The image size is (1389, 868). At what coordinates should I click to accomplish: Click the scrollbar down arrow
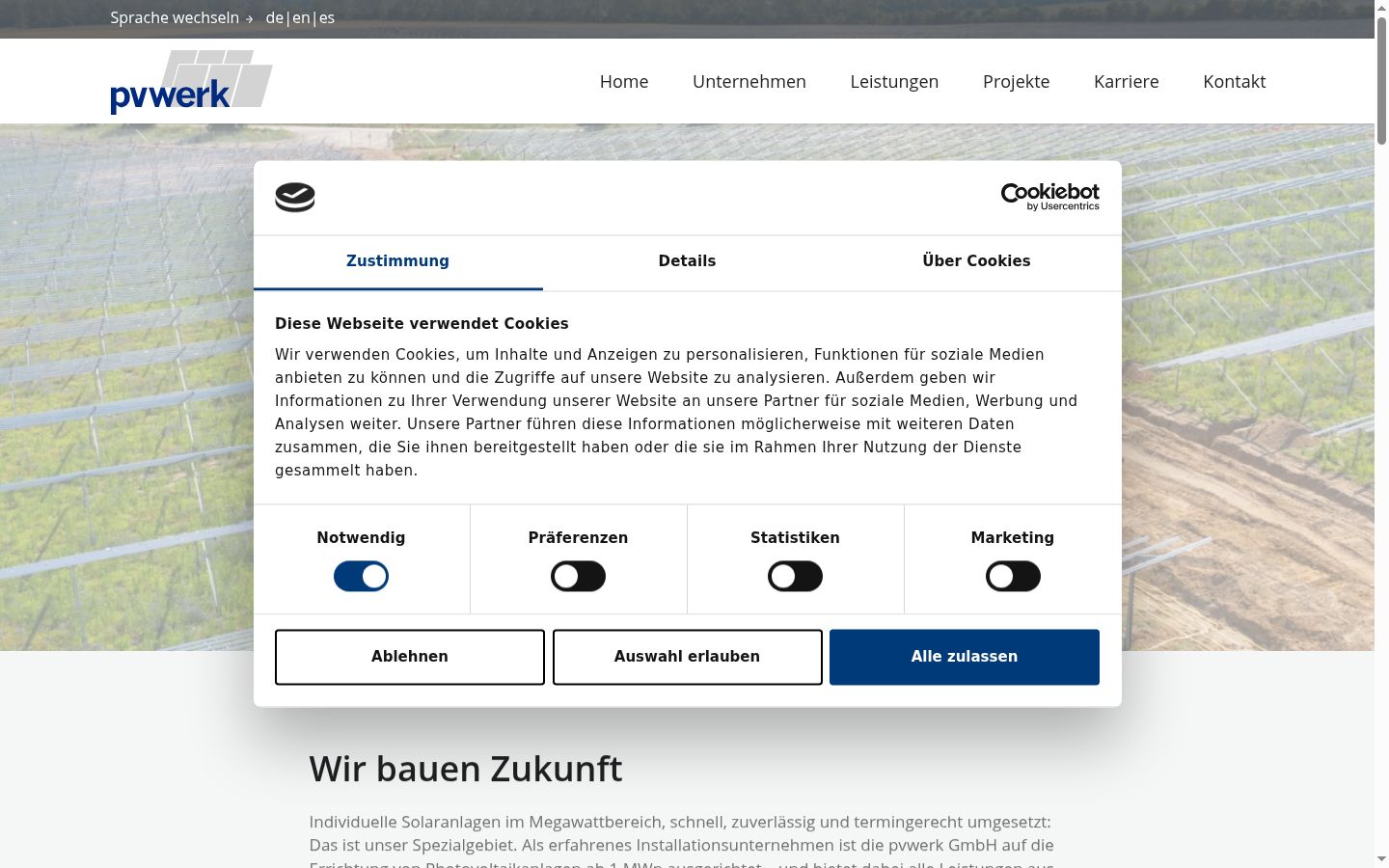(x=1381, y=858)
